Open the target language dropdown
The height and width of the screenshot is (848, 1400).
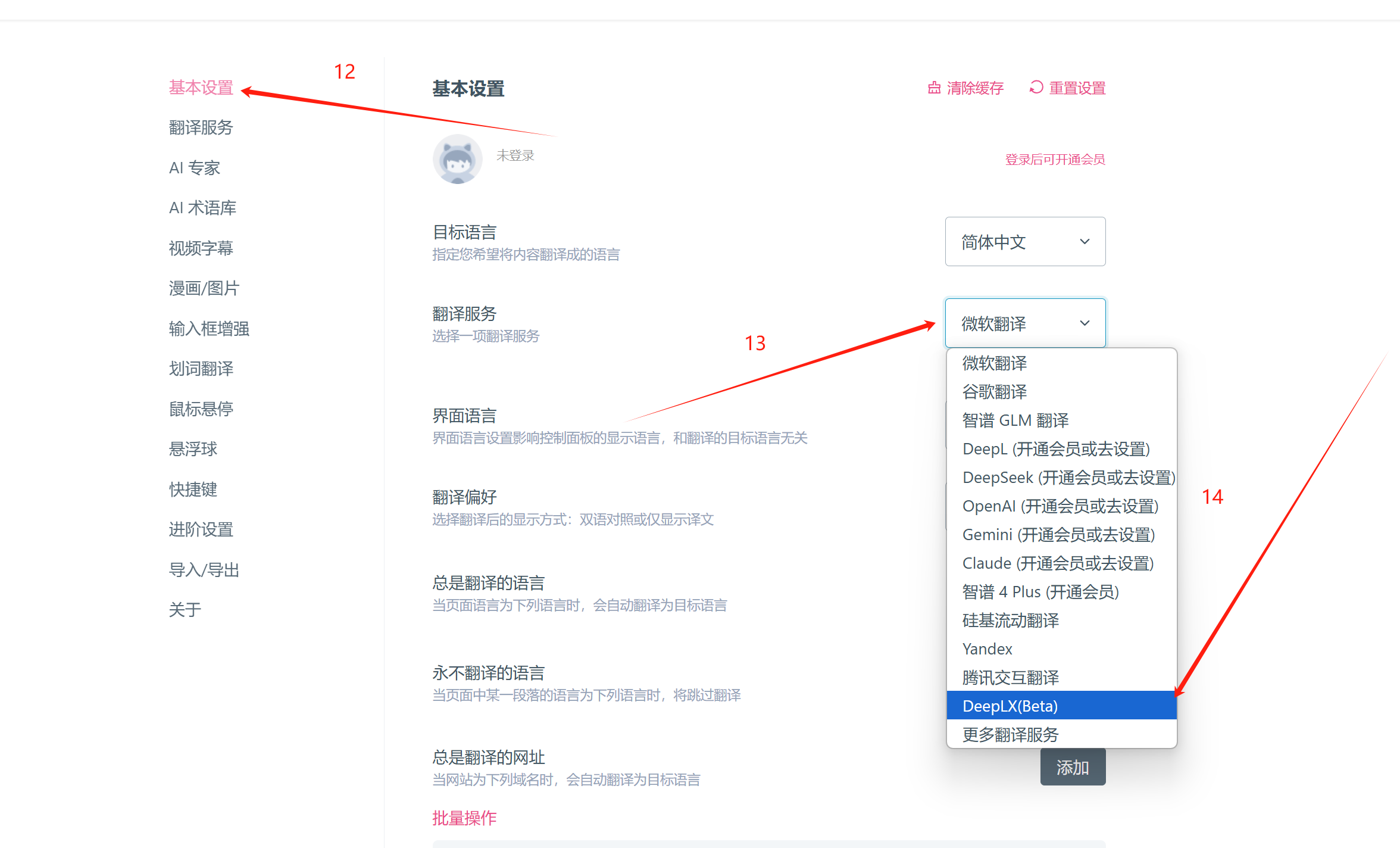tap(1025, 242)
